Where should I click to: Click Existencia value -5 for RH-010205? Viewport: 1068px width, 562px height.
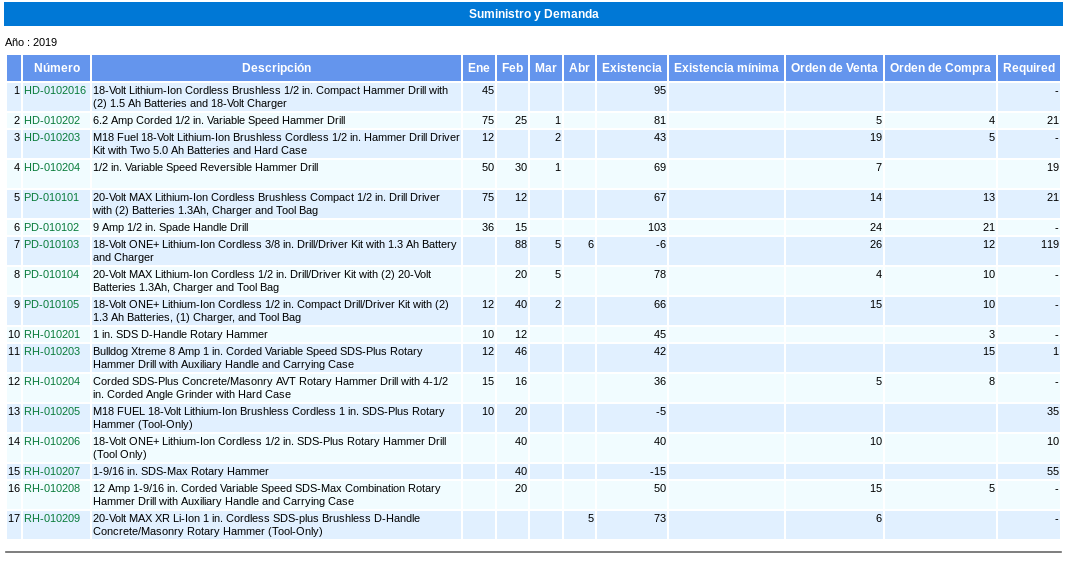point(661,411)
